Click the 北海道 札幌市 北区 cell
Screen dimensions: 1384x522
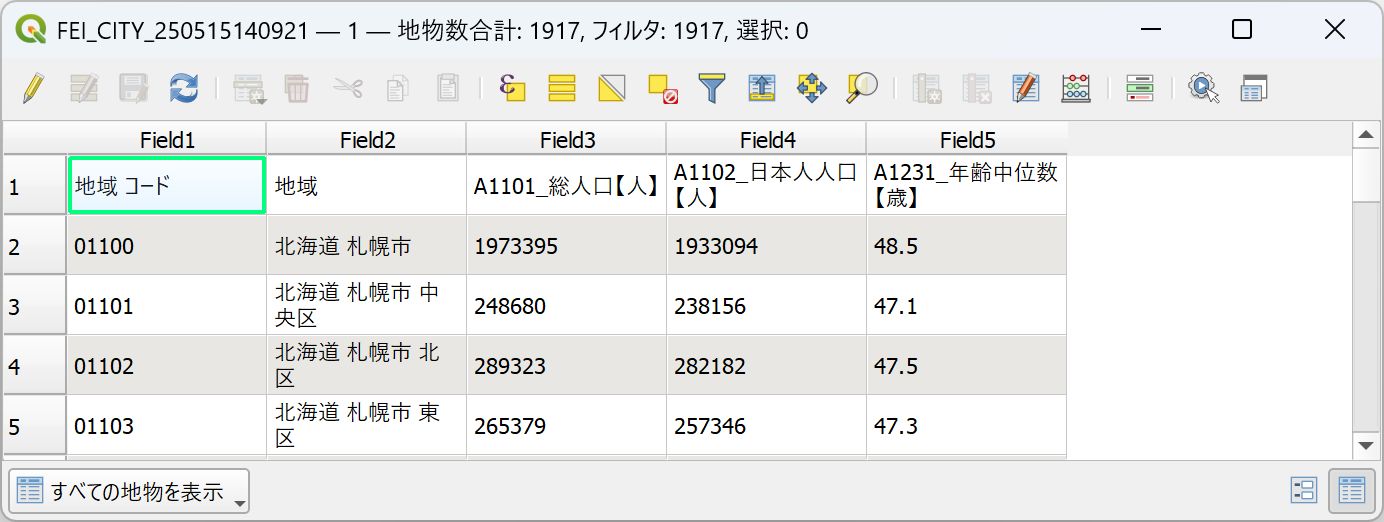coord(367,365)
